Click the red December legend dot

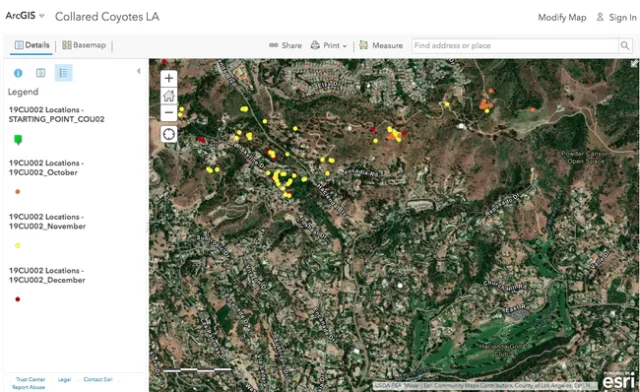(18, 299)
